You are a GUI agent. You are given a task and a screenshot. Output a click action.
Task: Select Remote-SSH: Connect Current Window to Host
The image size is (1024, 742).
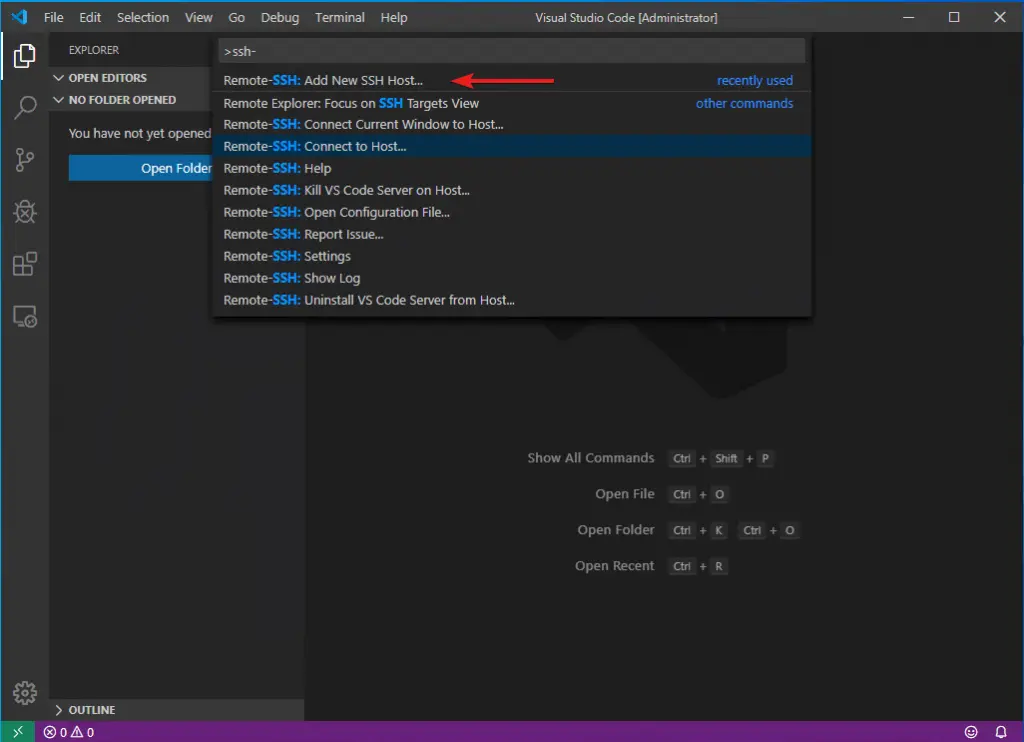click(512, 125)
